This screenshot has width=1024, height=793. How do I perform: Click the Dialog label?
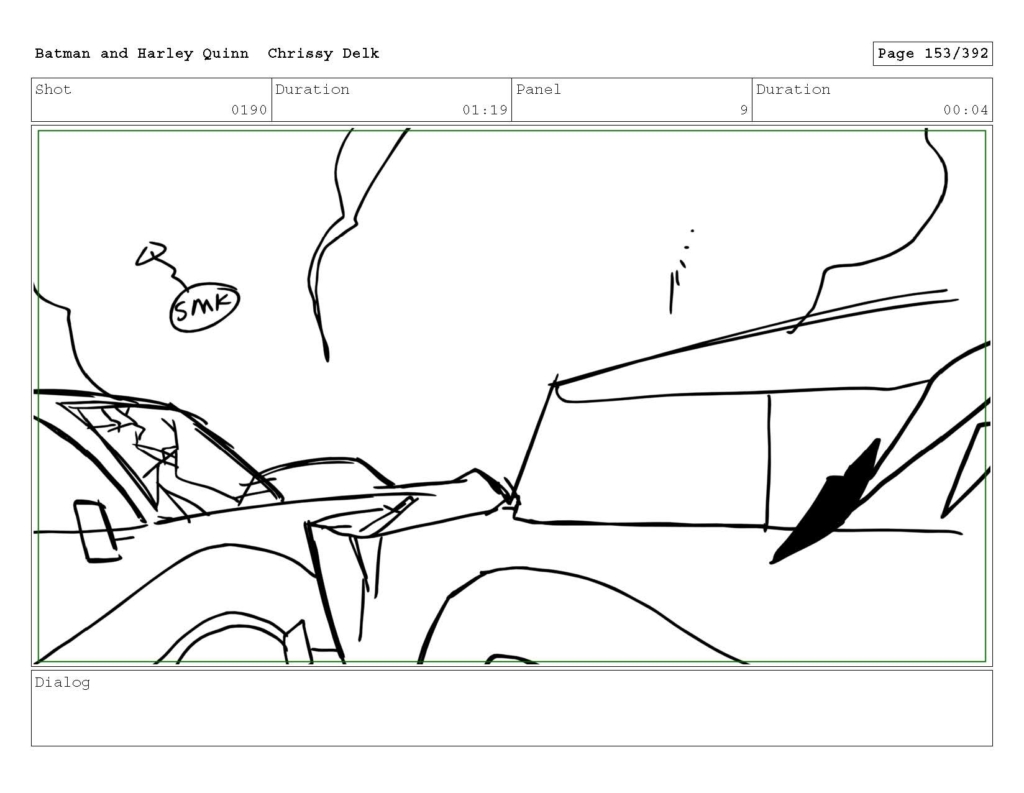point(62,683)
